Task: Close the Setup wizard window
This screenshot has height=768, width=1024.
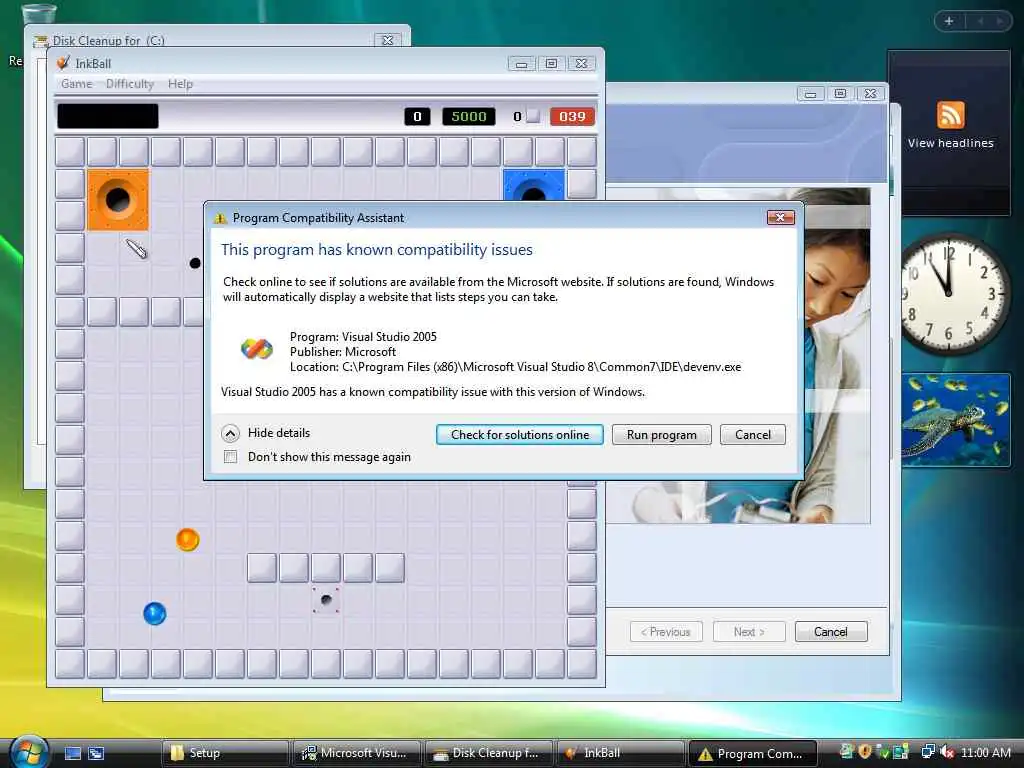Action: click(x=871, y=93)
